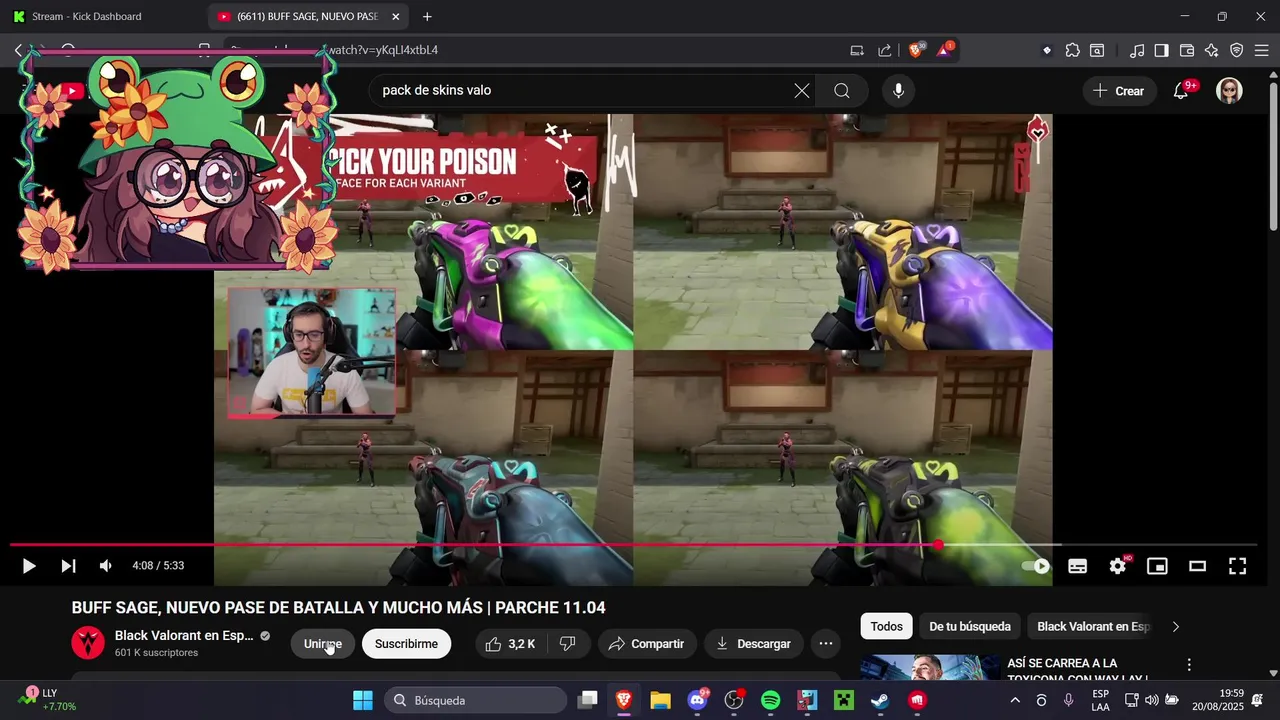Open the Crear menu
This screenshot has width=1280, height=720.
1119,91
